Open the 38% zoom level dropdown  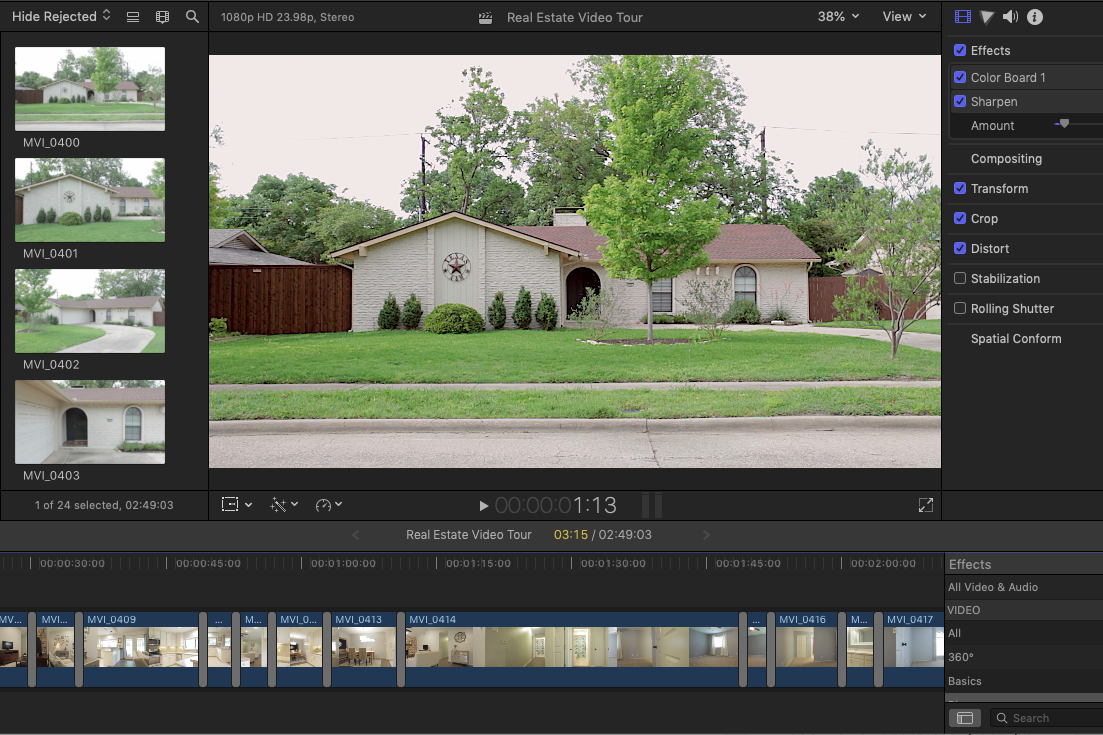(x=839, y=16)
